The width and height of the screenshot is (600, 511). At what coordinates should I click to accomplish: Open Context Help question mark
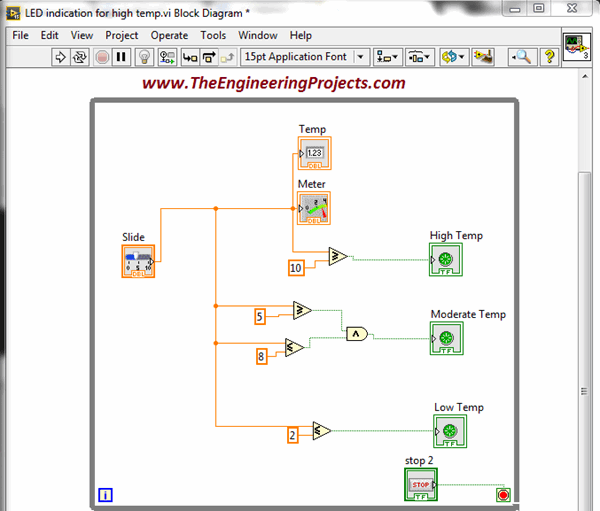coord(550,57)
